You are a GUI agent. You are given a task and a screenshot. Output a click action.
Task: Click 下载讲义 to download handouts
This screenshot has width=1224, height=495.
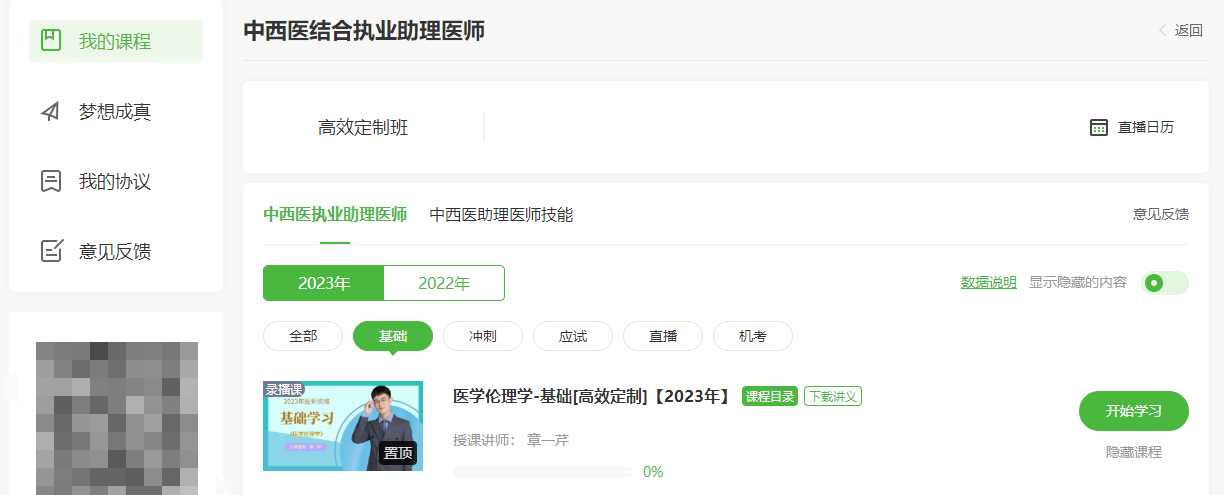pos(833,396)
